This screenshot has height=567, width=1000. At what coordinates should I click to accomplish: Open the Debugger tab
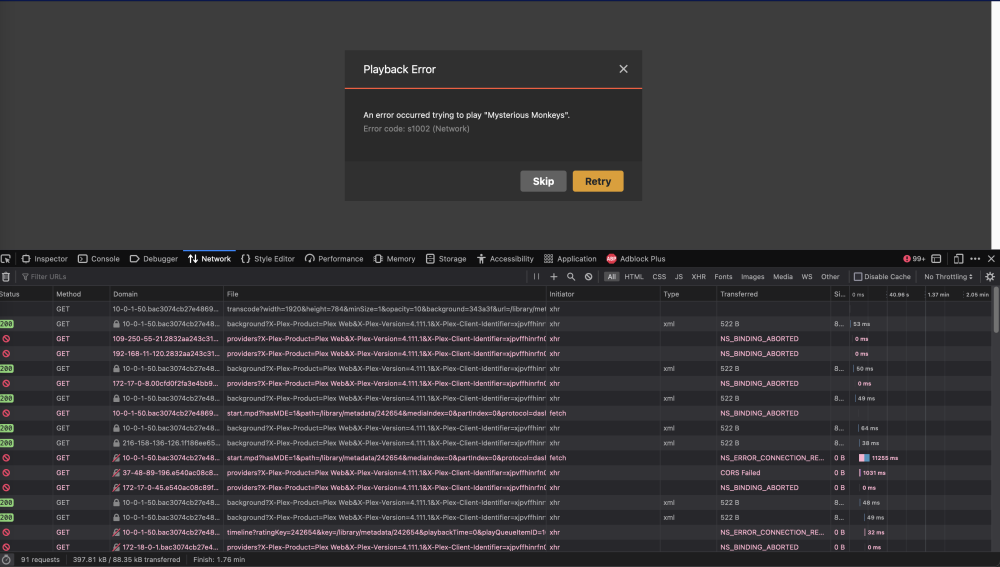[x=154, y=259]
